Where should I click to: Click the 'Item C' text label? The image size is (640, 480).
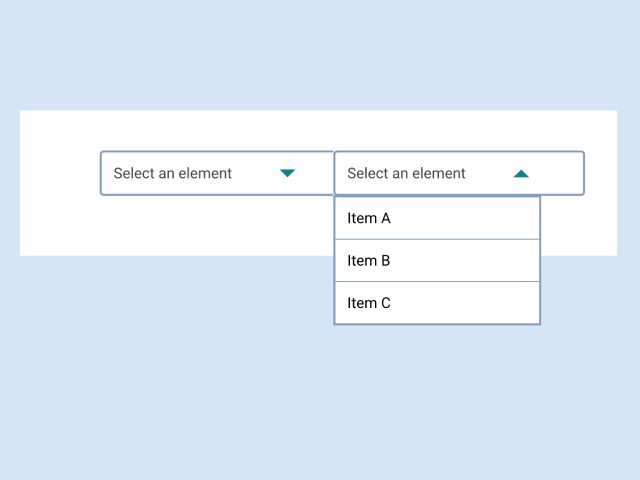368,303
